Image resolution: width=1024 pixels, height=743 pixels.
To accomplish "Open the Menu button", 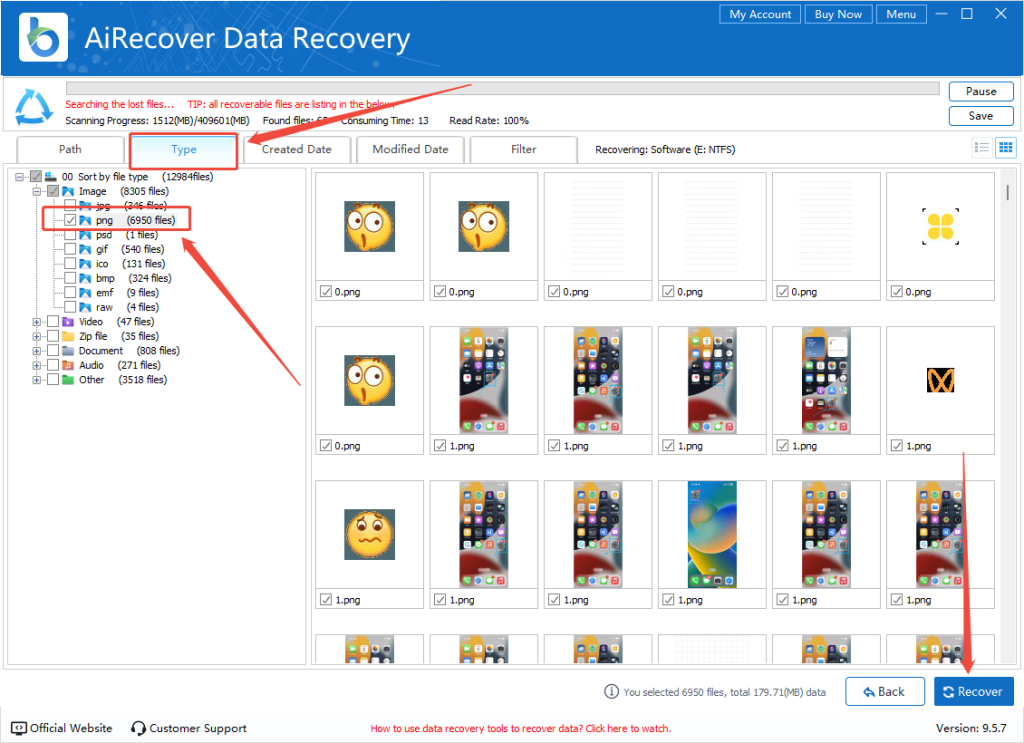I will pos(900,14).
